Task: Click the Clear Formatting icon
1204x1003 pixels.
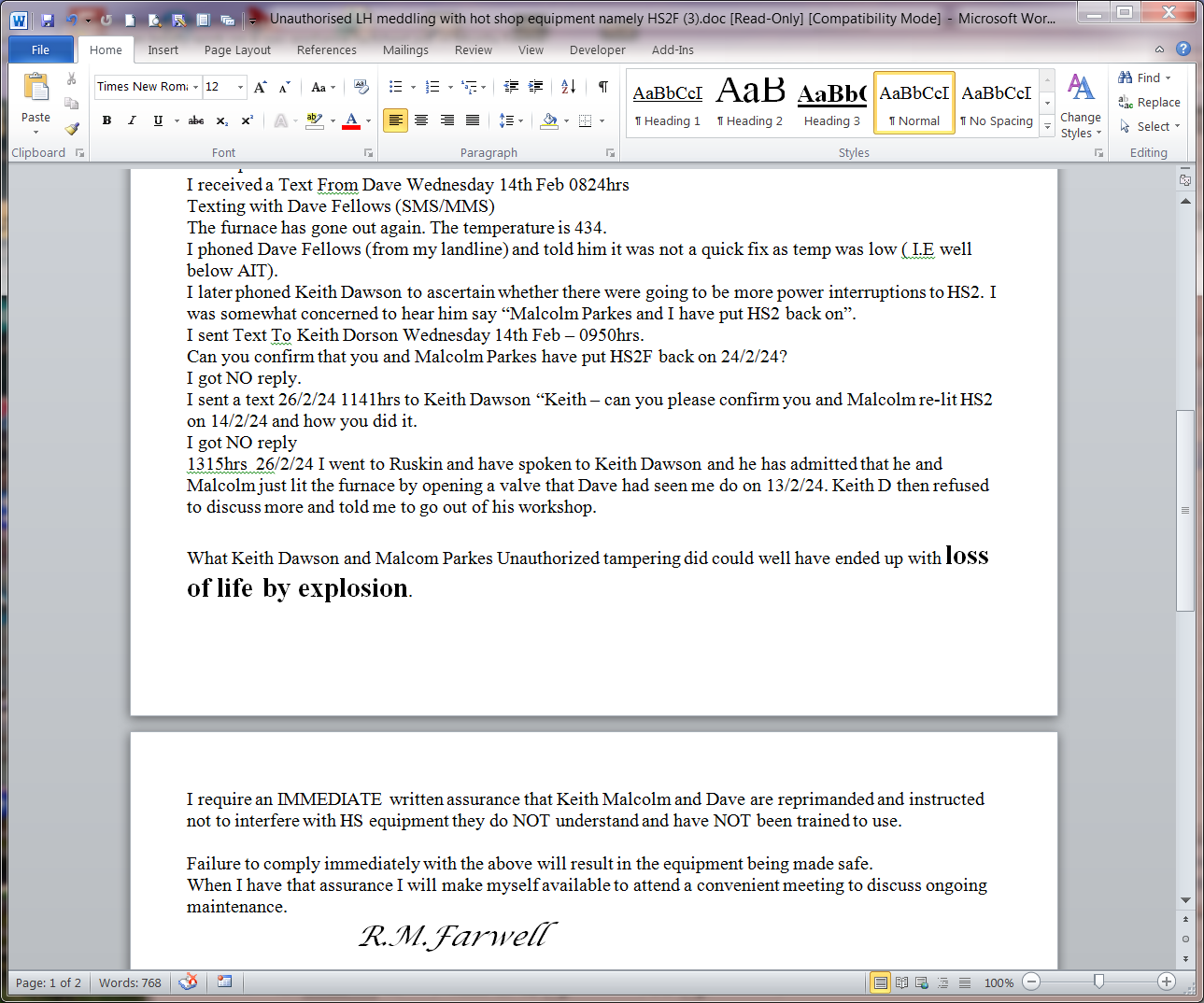Action: point(361,87)
